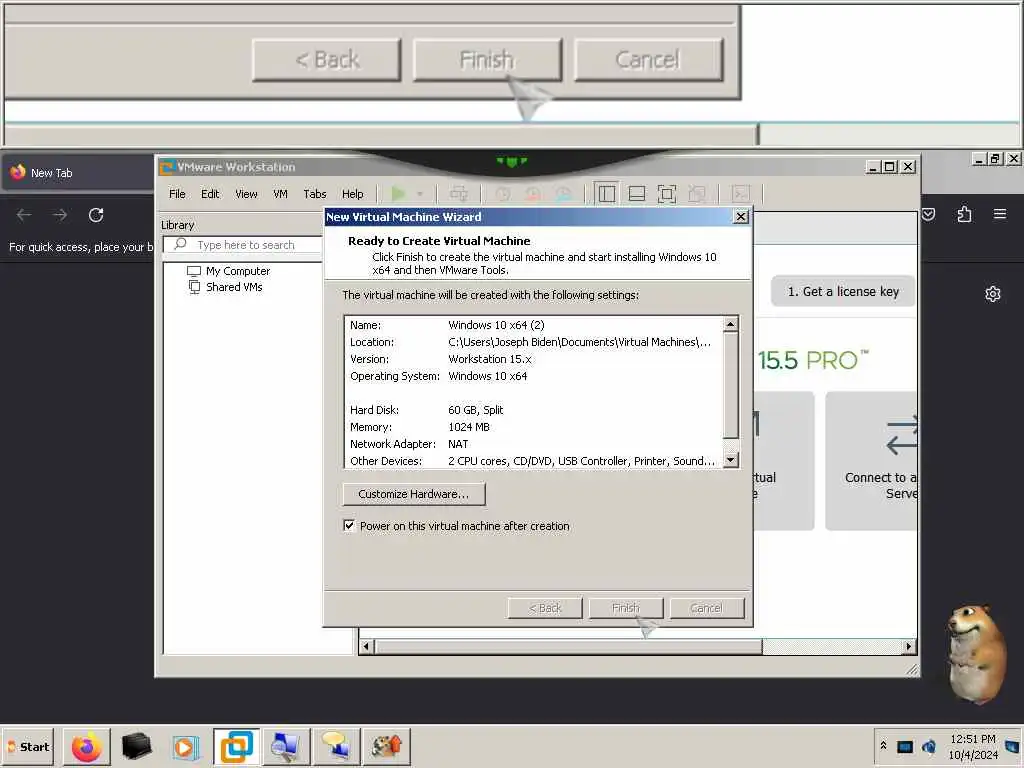
Task: Uncheck Power on this virtual machine after creation
Action: coord(349,526)
